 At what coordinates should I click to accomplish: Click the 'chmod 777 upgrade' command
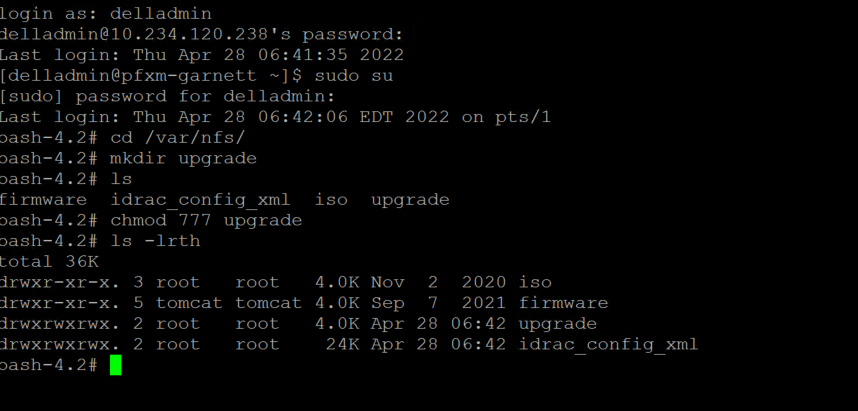(205, 220)
